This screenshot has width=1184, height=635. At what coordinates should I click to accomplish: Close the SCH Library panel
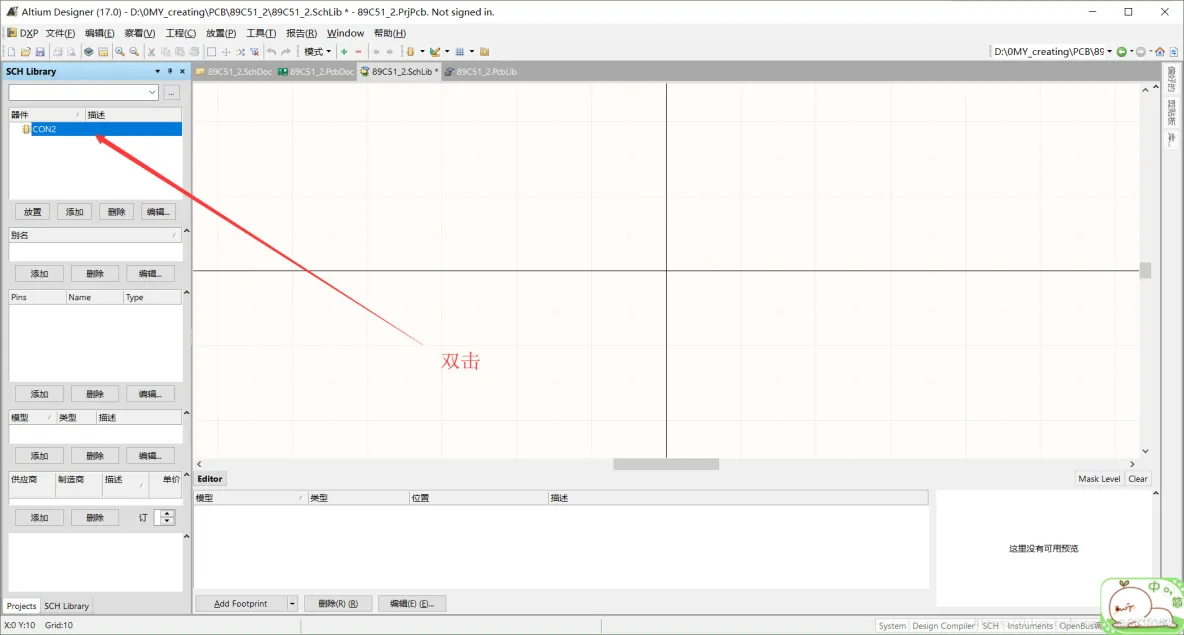pos(182,71)
